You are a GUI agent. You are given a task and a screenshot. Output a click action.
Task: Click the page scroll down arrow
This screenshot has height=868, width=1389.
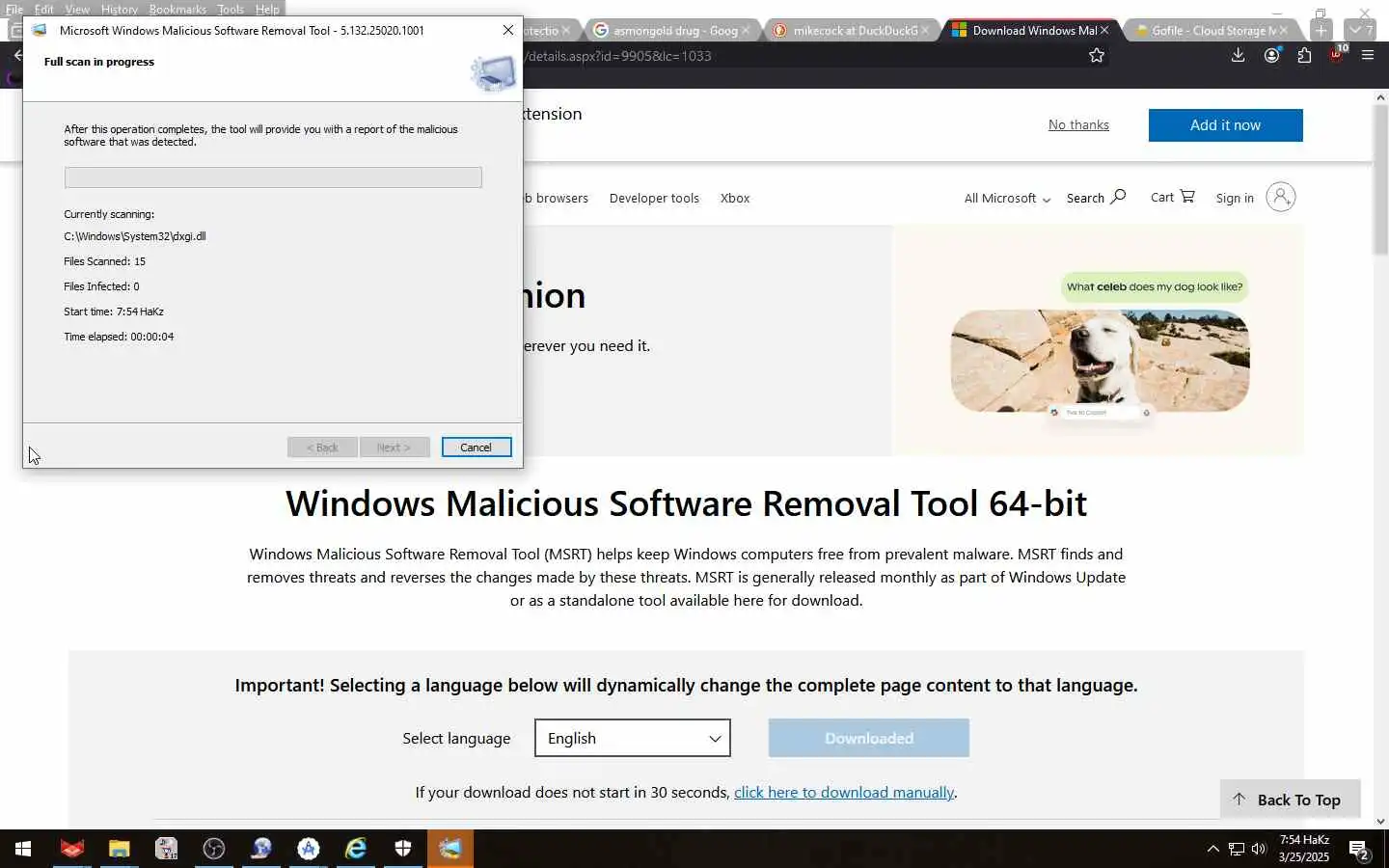tap(1380, 822)
